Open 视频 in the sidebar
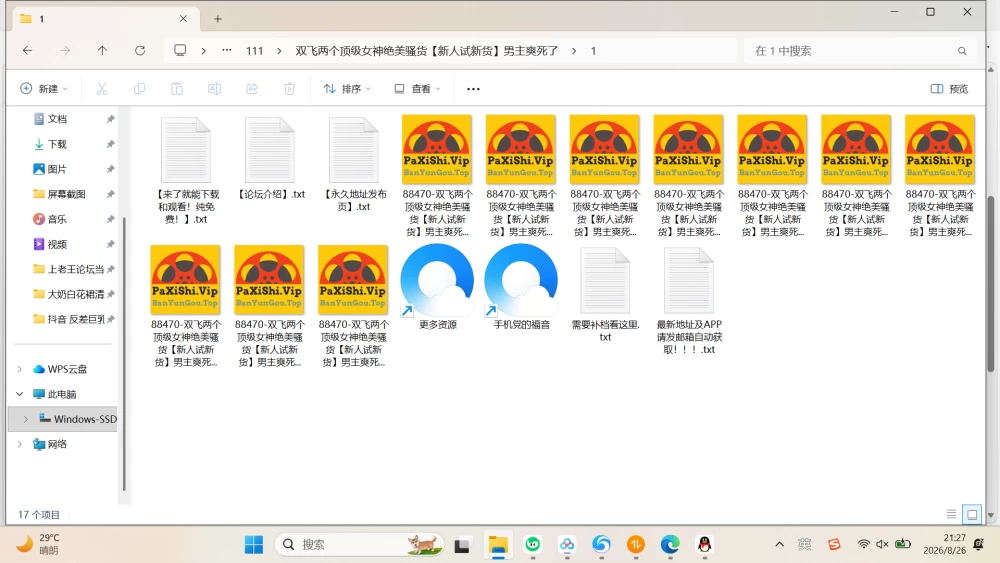 [57, 244]
